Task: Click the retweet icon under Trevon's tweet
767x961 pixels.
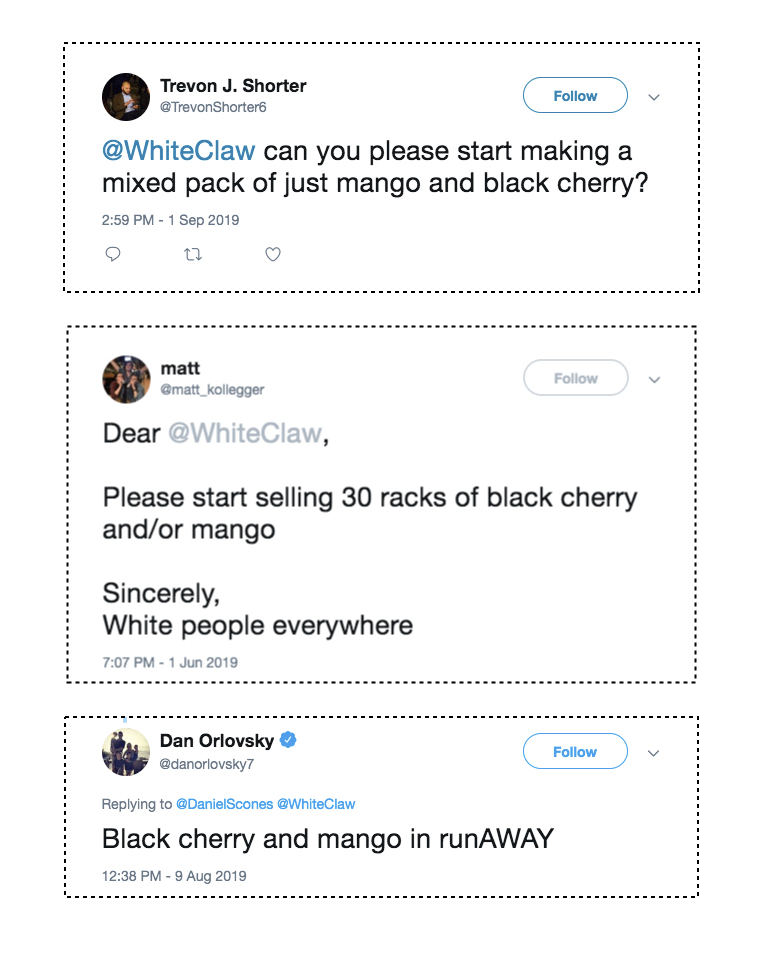Action: (193, 254)
